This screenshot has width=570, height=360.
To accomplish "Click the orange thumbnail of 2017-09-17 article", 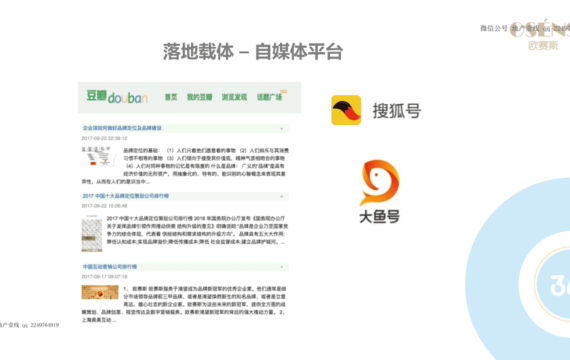I will click(x=100, y=292).
